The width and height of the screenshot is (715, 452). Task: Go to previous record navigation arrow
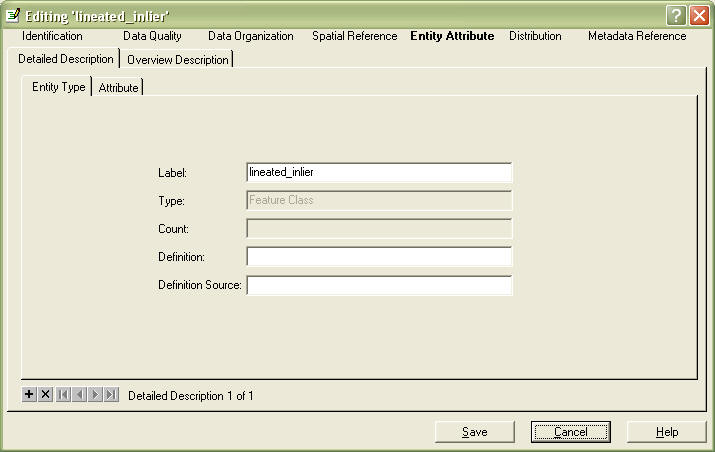[79, 395]
